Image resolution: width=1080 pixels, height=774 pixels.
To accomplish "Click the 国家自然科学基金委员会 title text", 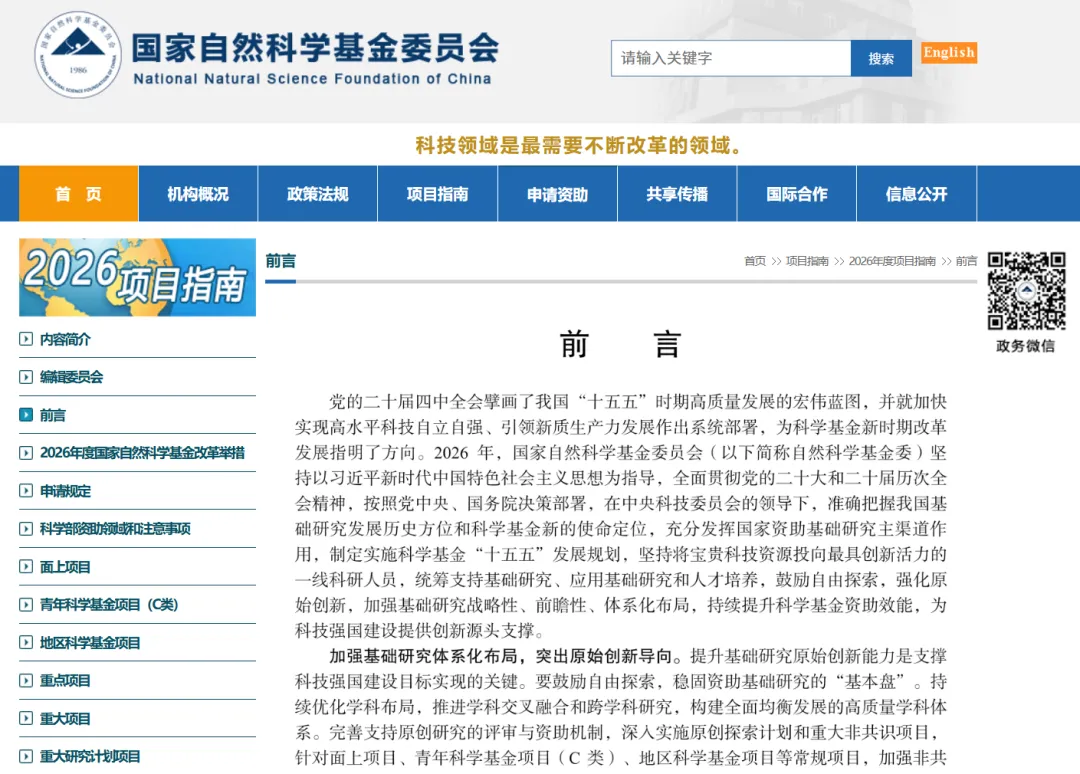I will click(x=315, y=48).
